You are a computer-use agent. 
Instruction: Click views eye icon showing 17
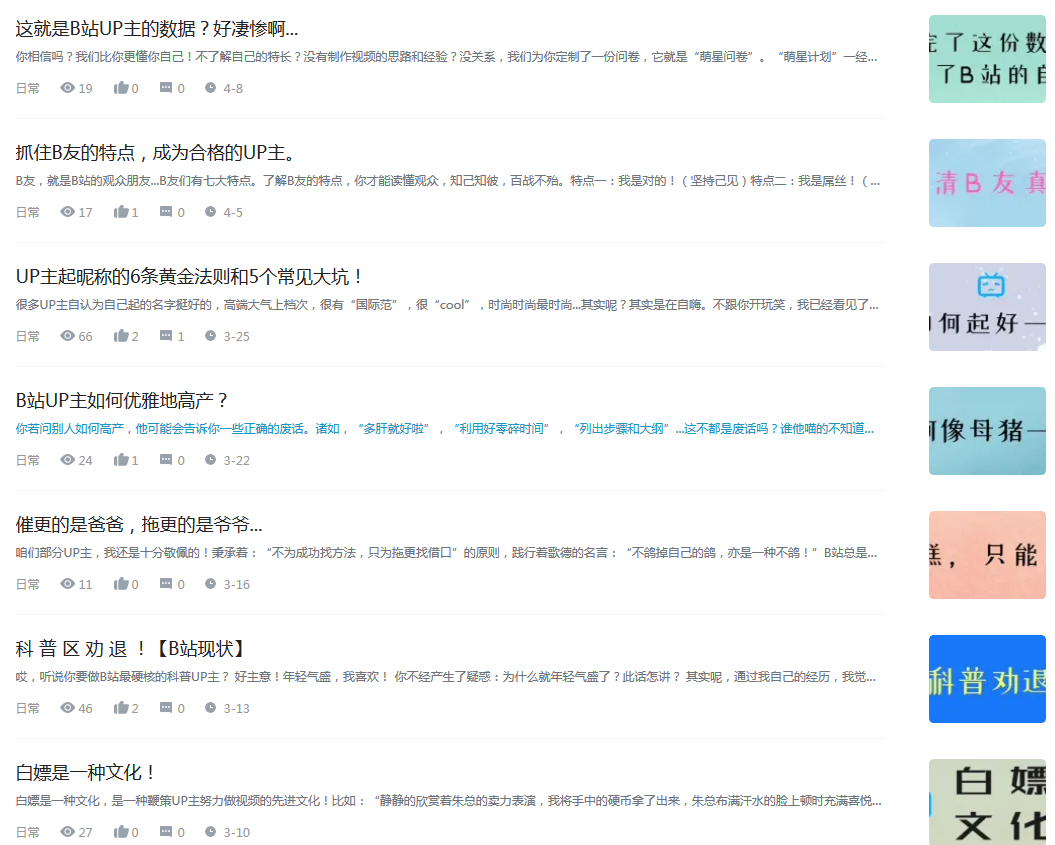pos(67,211)
